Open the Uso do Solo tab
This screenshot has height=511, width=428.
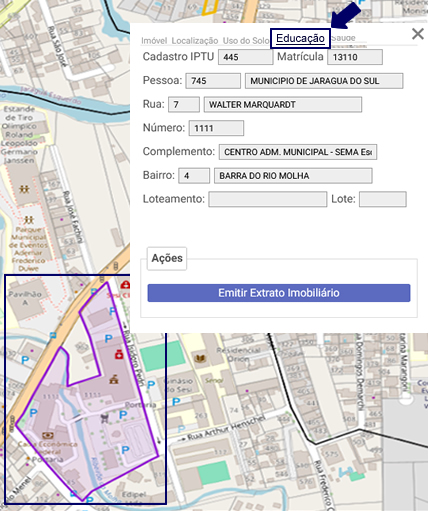tap(246, 41)
